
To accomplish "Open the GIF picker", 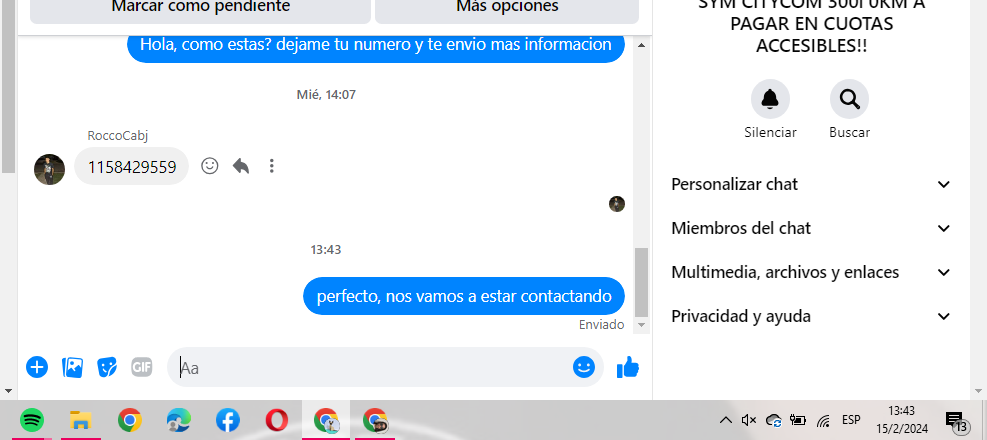I will click(x=142, y=366).
